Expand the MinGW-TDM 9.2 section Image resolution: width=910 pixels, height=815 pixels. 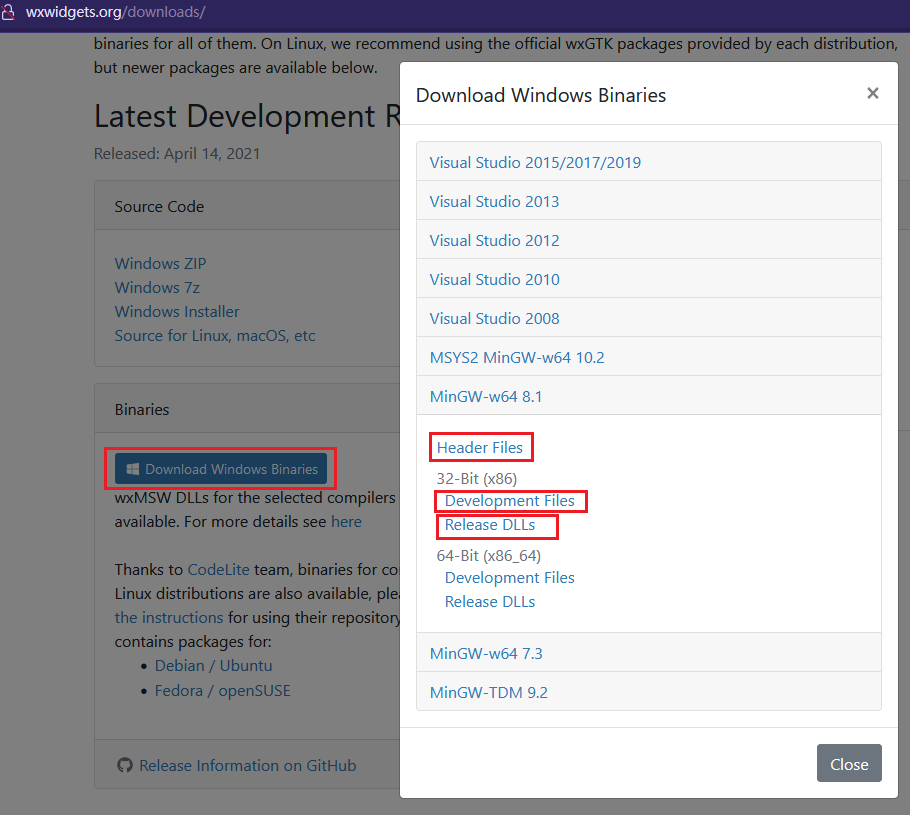click(489, 692)
